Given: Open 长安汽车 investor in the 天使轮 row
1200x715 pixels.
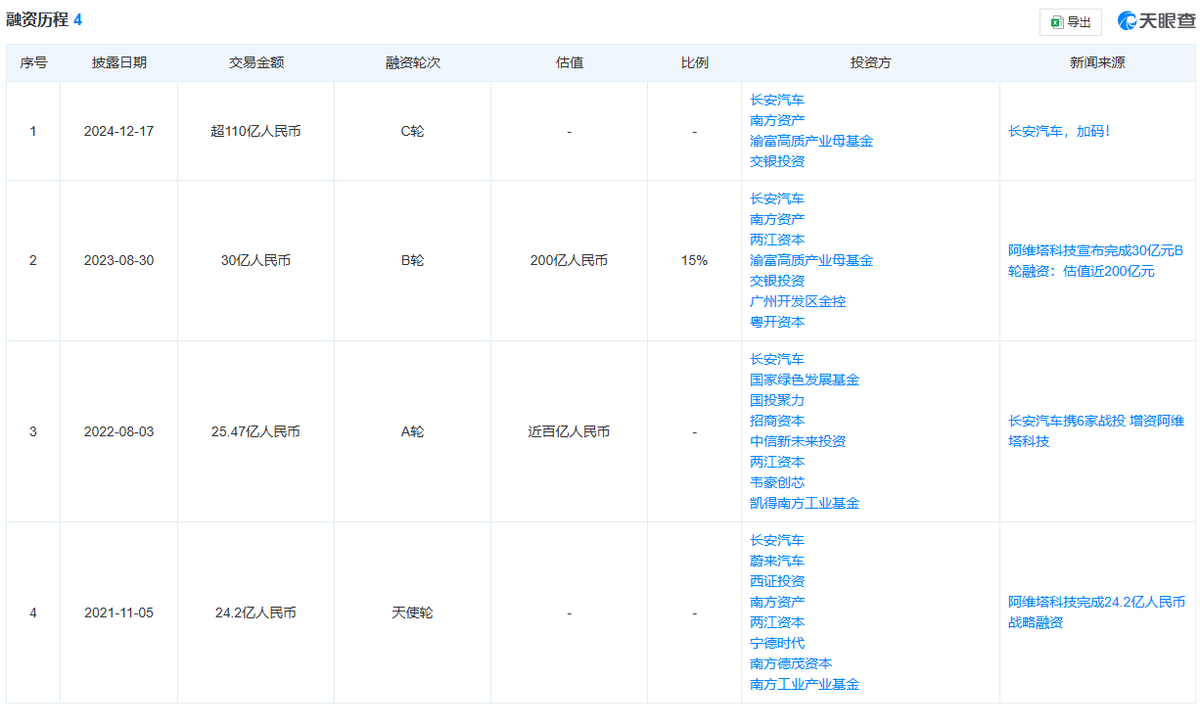Looking at the screenshot, I should click(777, 540).
